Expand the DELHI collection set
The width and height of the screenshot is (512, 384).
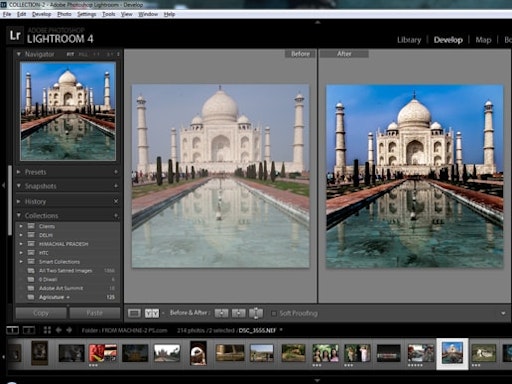click(21, 235)
